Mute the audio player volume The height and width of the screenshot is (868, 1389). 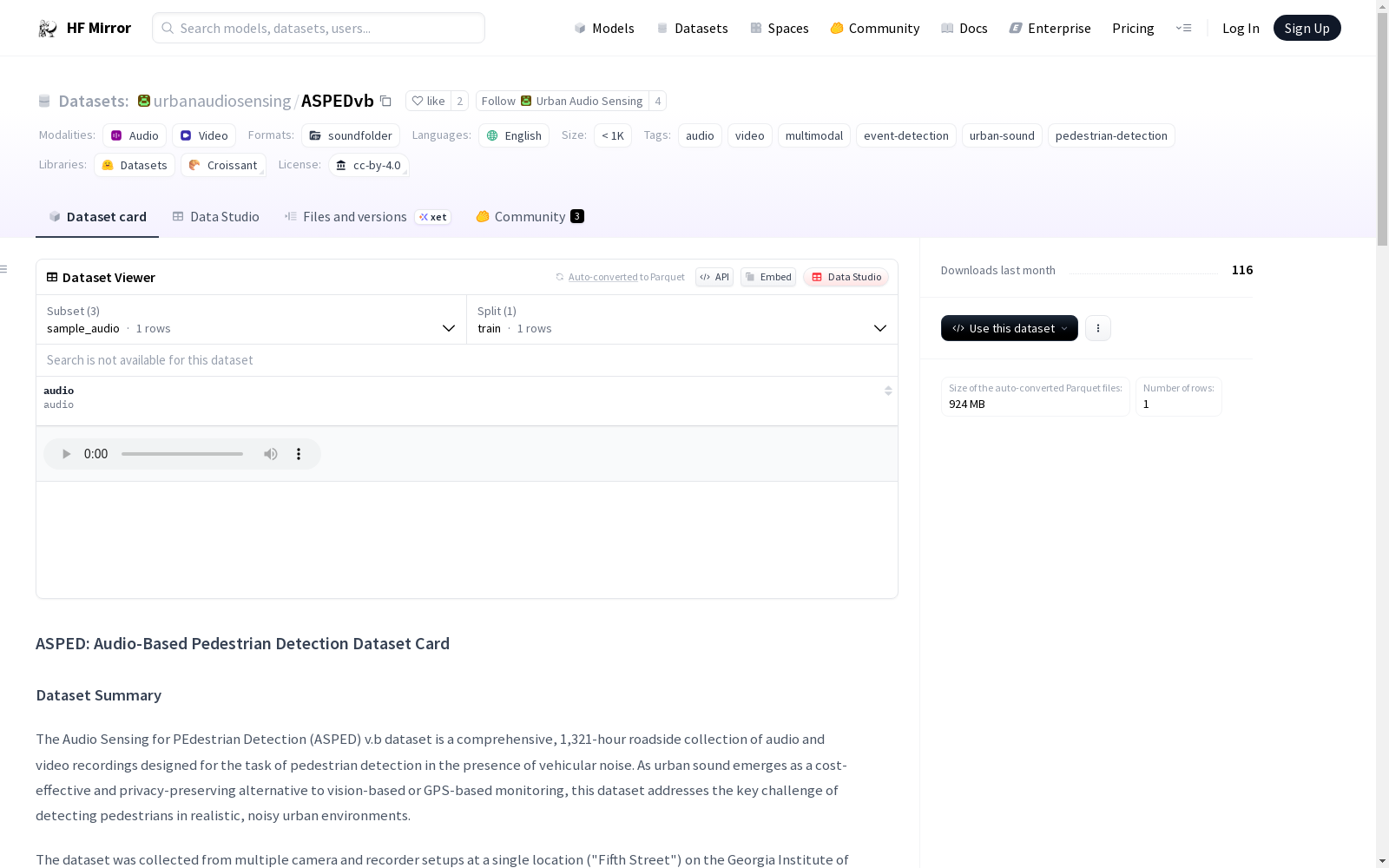click(x=271, y=454)
